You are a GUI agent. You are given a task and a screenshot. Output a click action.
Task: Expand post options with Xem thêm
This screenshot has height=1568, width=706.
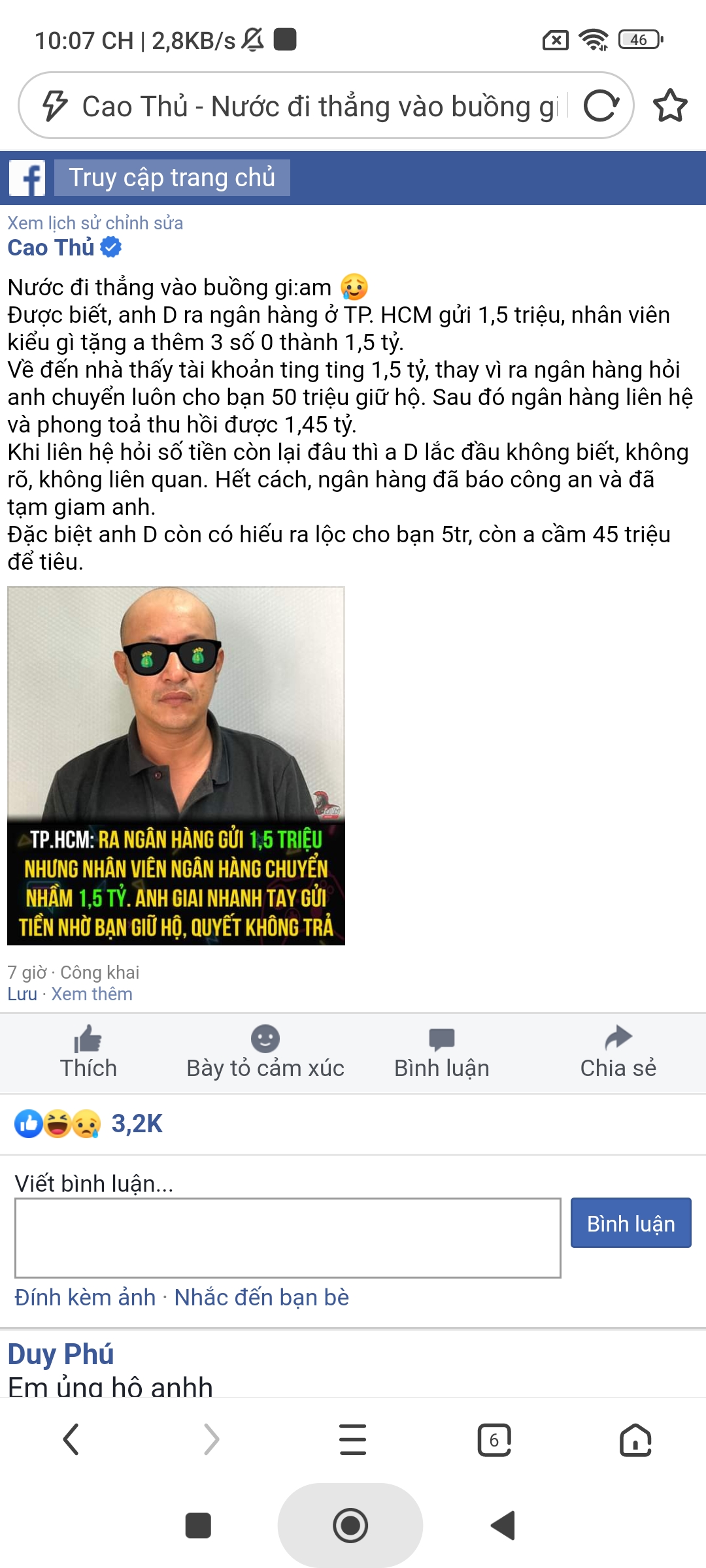point(92,994)
